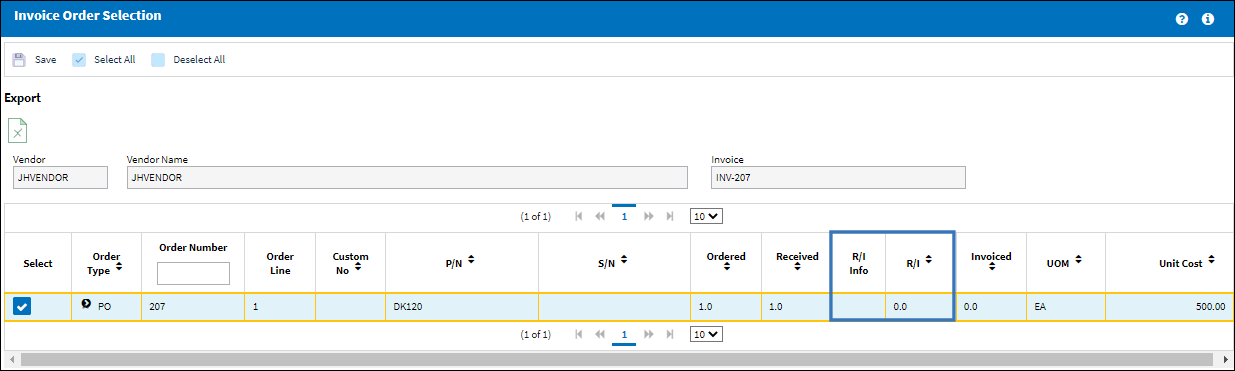Open bottom rows-per-page dropdown
This screenshot has width=1235, height=371.
pos(707,334)
